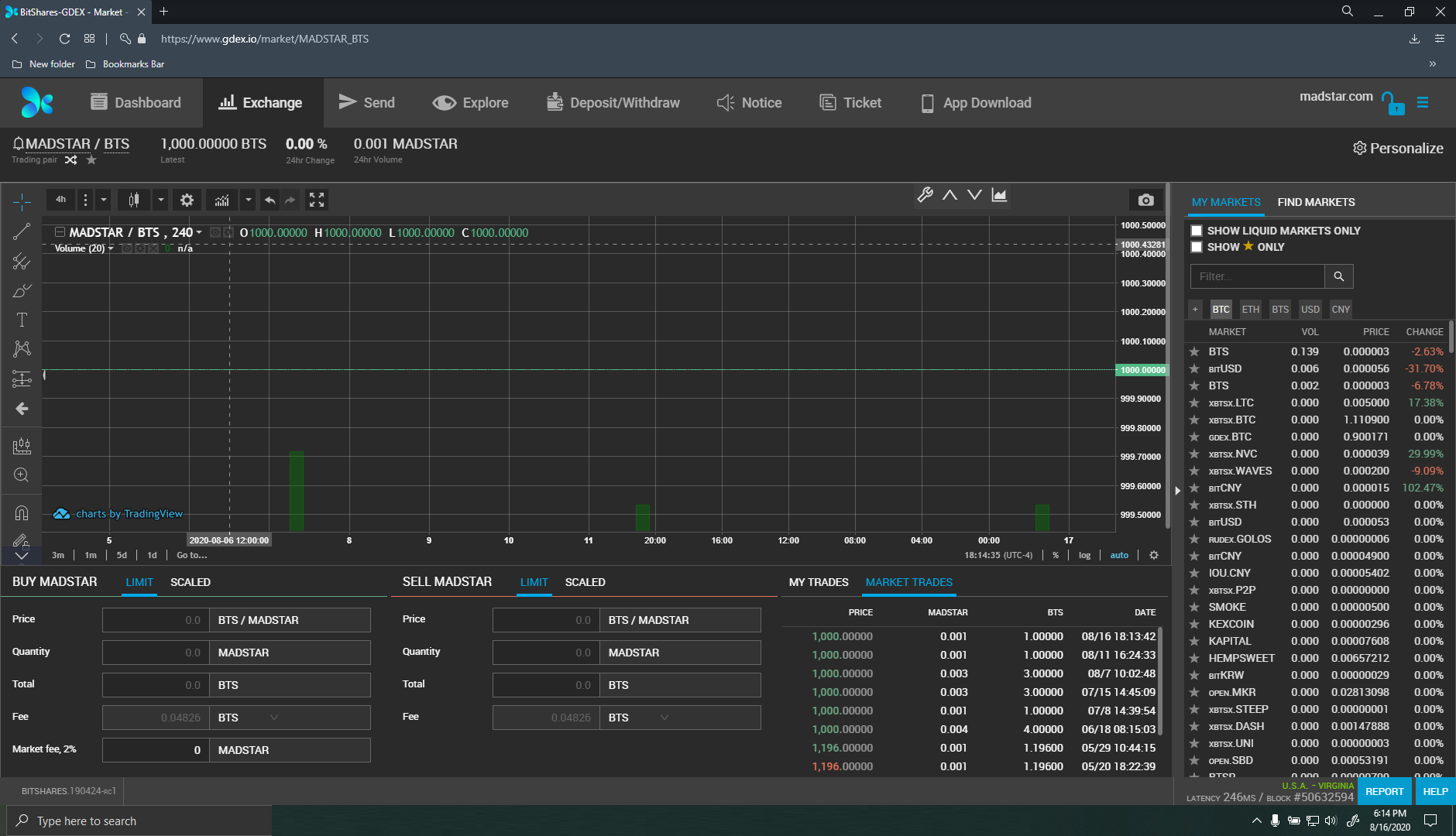
Task: Toggle percent scale on chart
Action: click(x=1056, y=555)
